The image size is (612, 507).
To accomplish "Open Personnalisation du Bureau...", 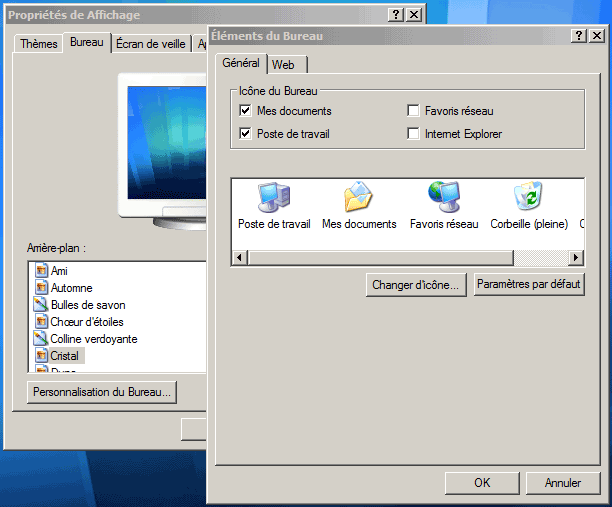I will tap(102, 392).
